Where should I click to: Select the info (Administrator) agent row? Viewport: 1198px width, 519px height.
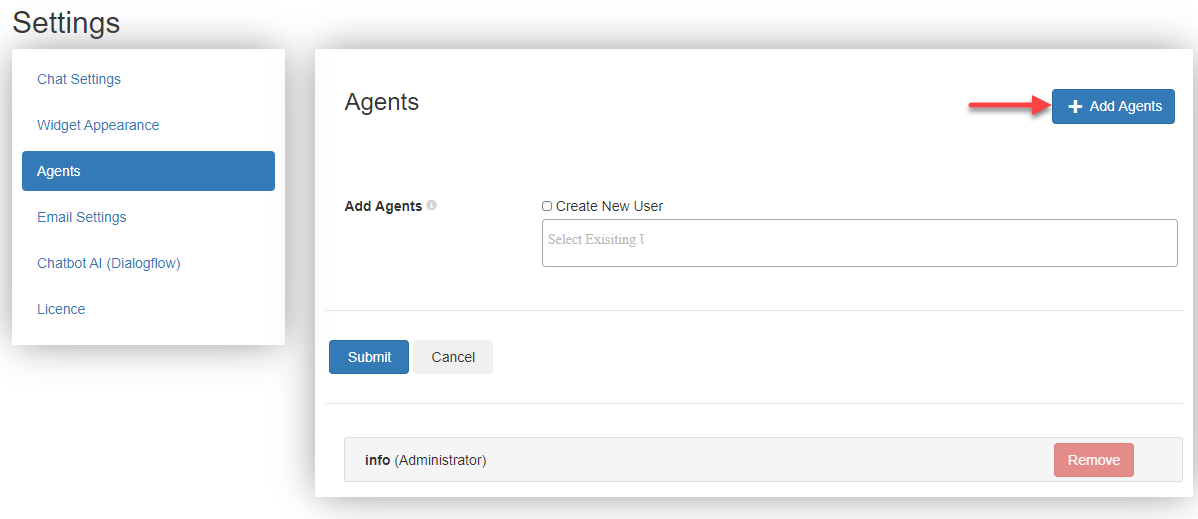click(763, 460)
